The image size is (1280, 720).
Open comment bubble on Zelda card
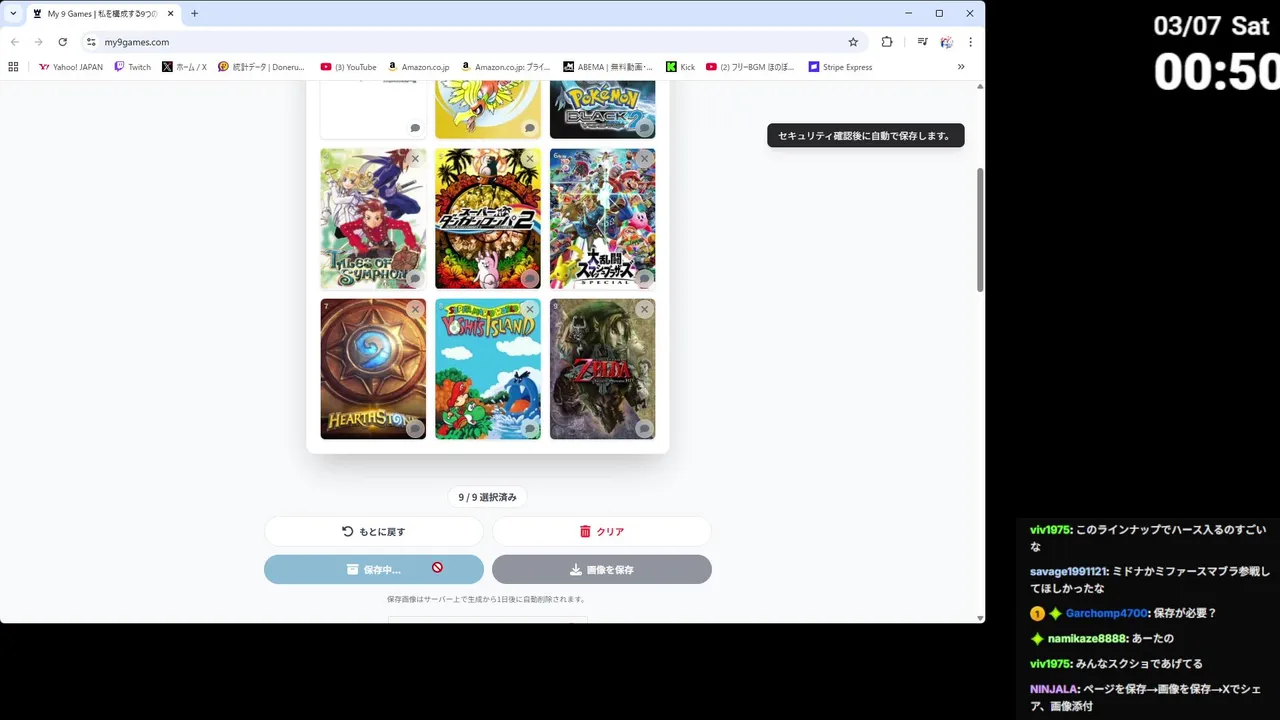[645, 428]
